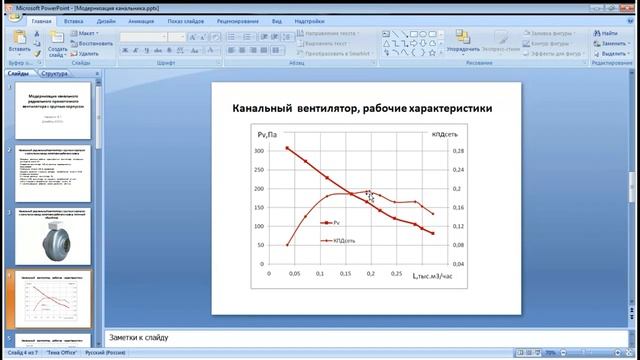Click the Cut scissors icon
640x360 pixels.
click(x=37, y=34)
